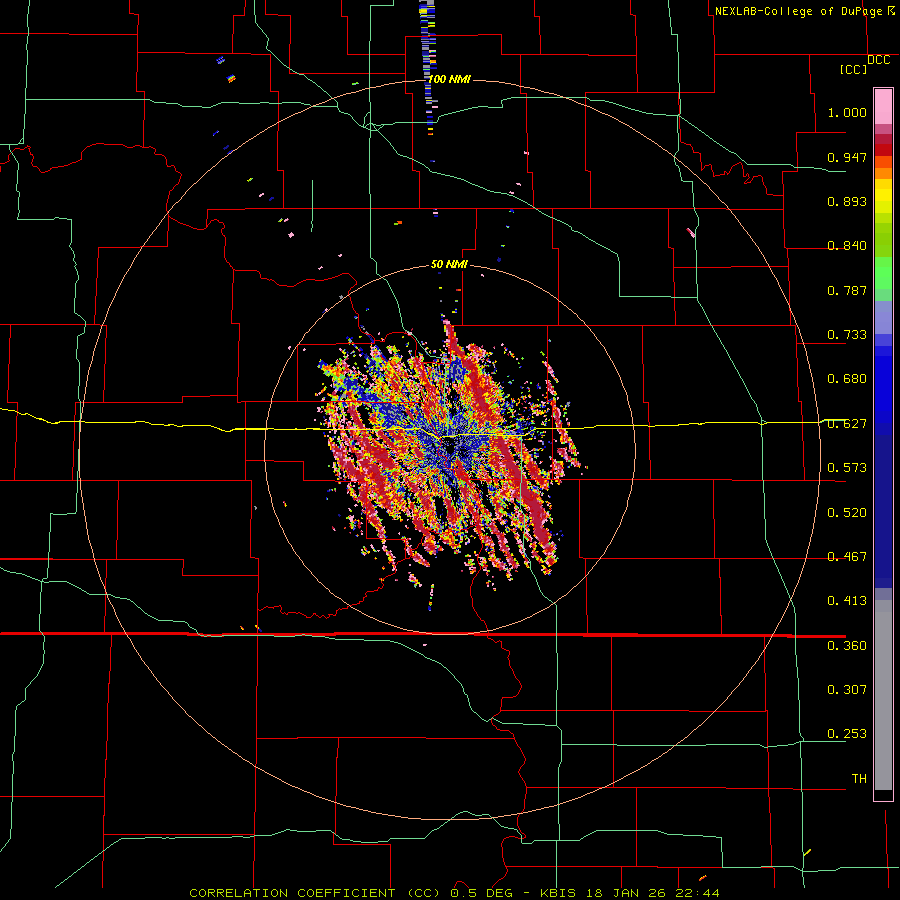The image size is (900, 900).
Task: Click the 1.000 value on the color scale
Action: pyautogui.click(x=847, y=112)
